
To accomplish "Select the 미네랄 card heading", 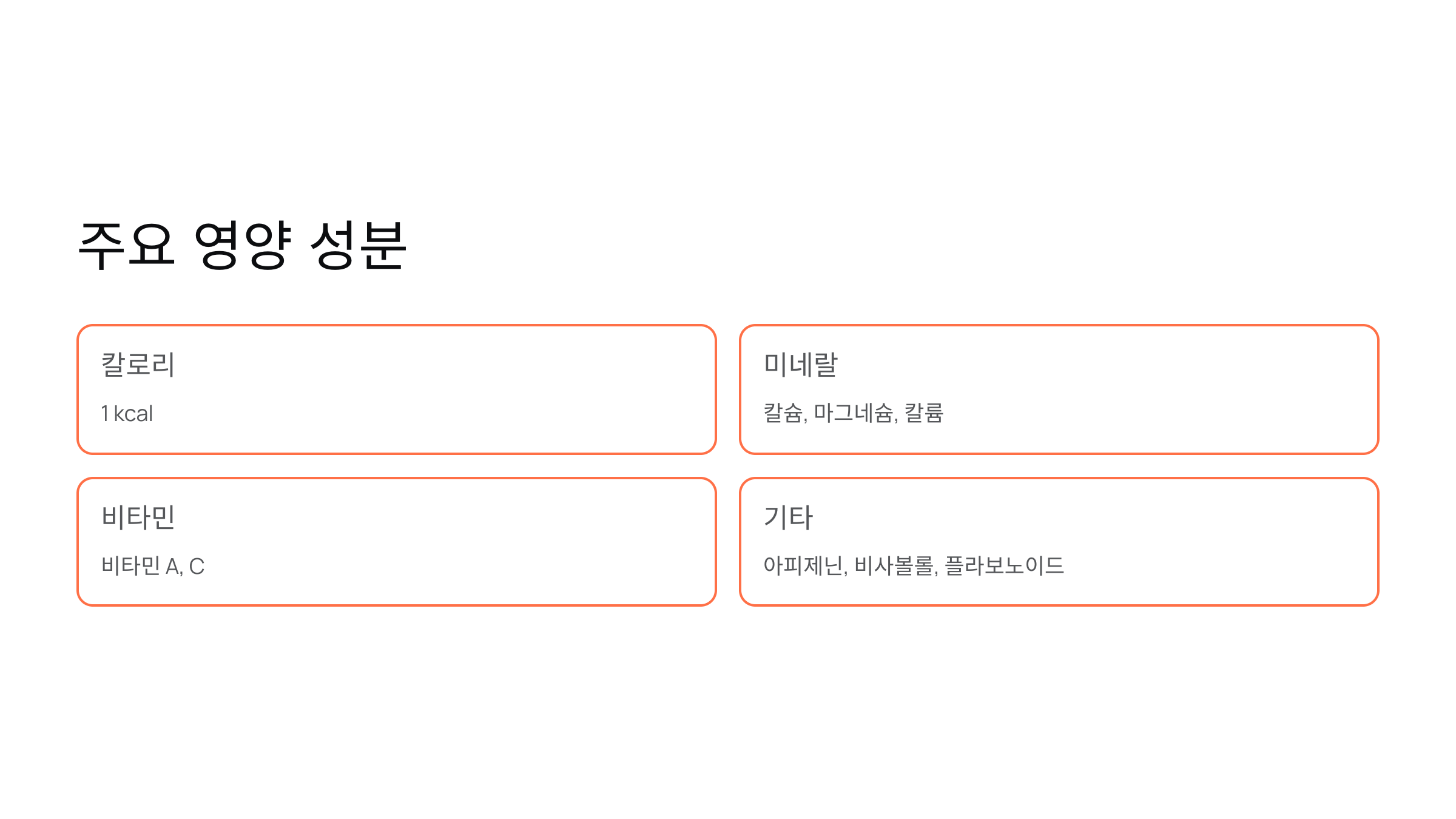I will click(800, 365).
